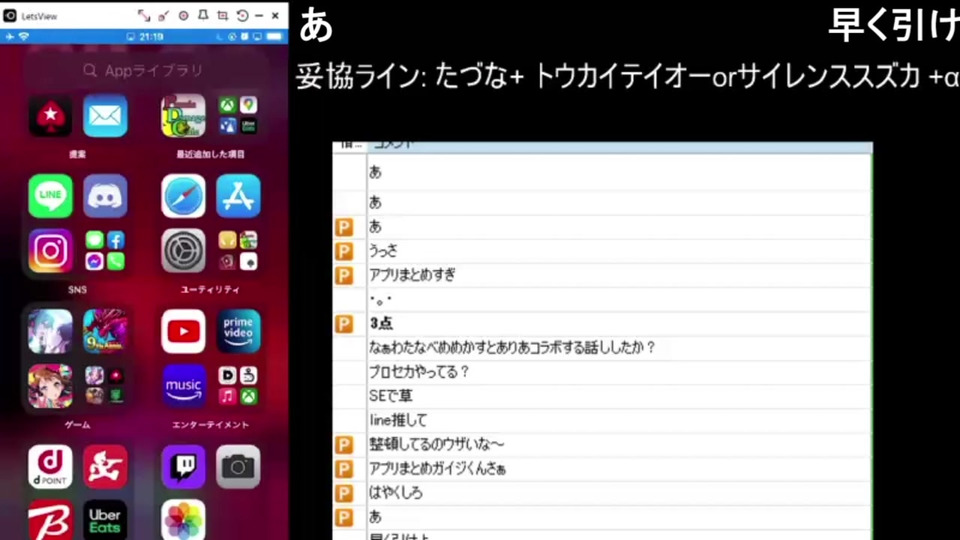Click premium P badge beside '3点'
Viewport: 960px width, 540px height.
pos(344,324)
